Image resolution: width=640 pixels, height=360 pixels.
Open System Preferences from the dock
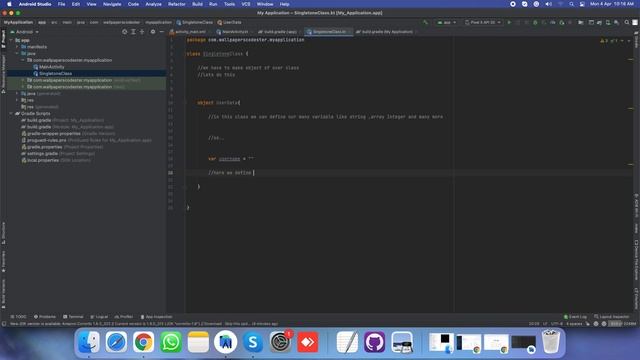tap(280, 342)
